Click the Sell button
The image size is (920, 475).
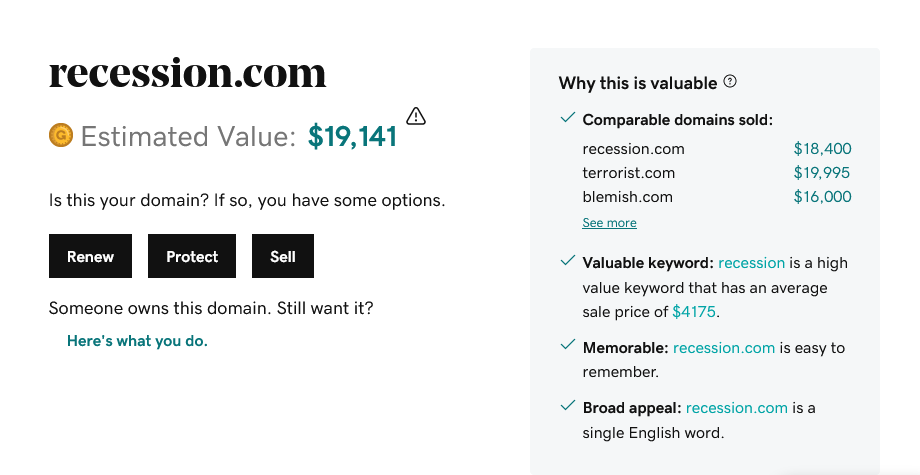(283, 256)
